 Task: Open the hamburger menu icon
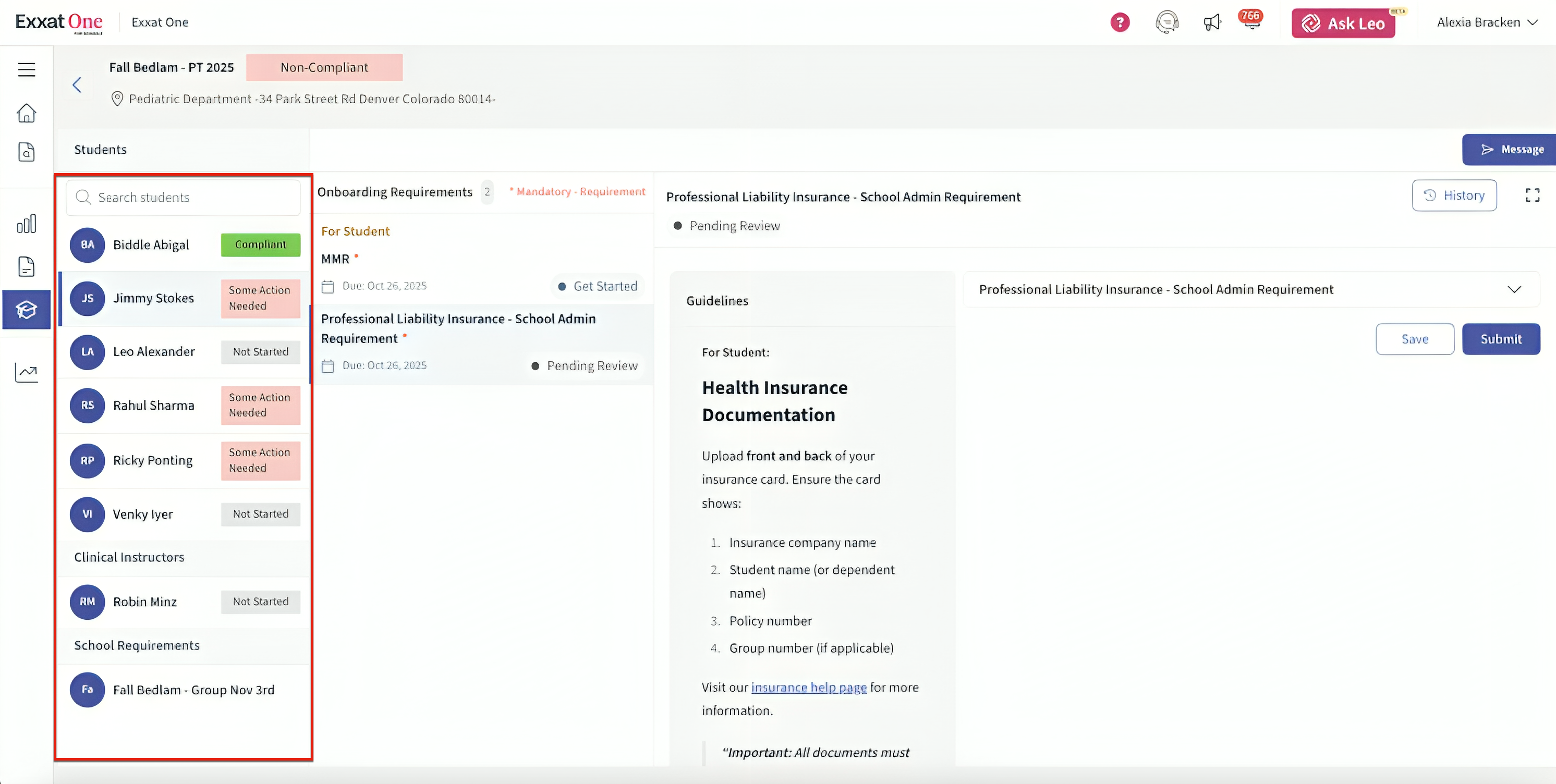[x=27, y=69]
